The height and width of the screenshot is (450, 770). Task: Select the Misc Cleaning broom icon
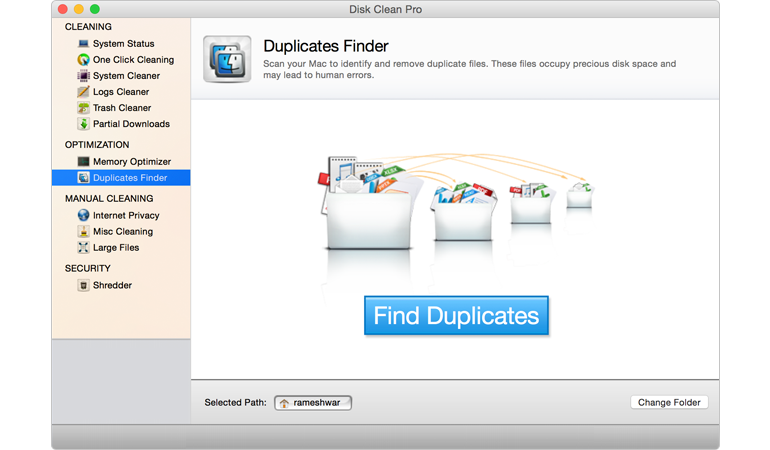(x=84, y=232)
